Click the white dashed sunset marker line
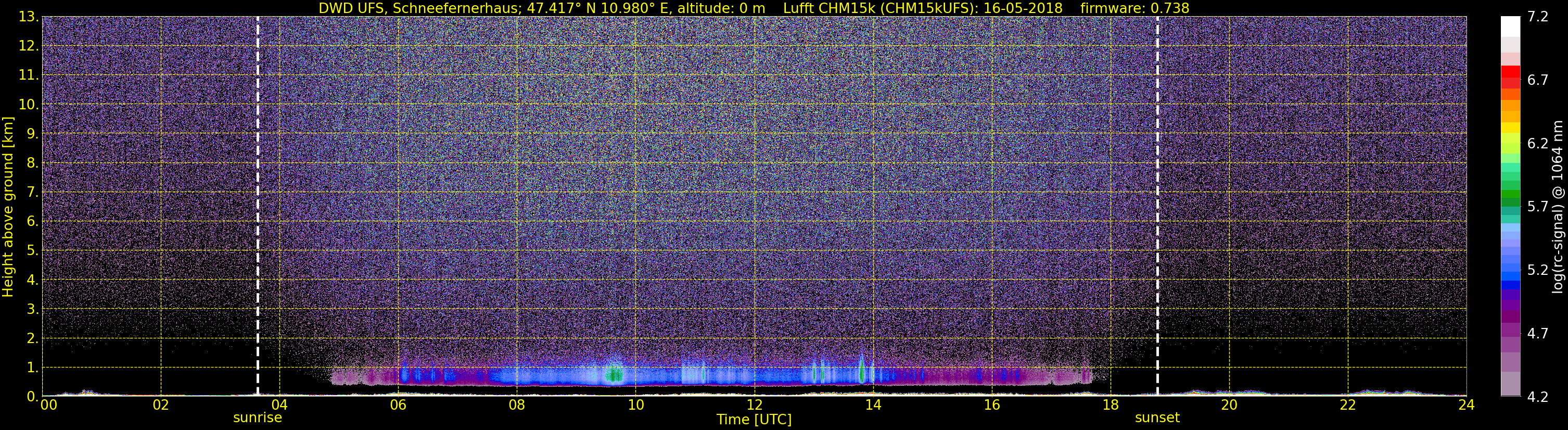 [x=1157, y=207]
